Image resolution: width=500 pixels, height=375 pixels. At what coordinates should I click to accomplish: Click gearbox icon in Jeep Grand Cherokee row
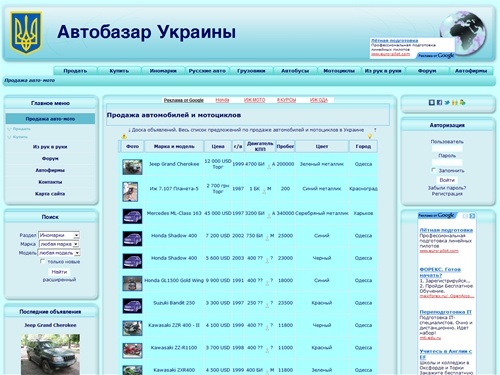[269, 167]
